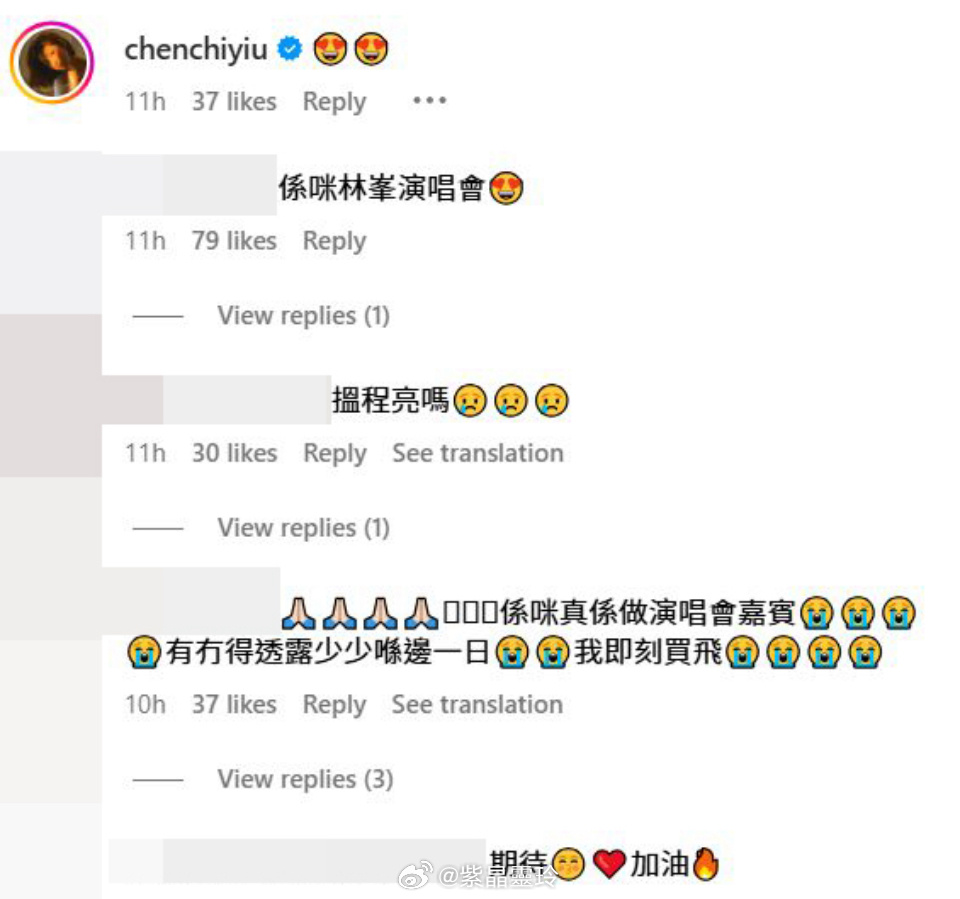View the 79 likes count

click(x=234, y=241)
